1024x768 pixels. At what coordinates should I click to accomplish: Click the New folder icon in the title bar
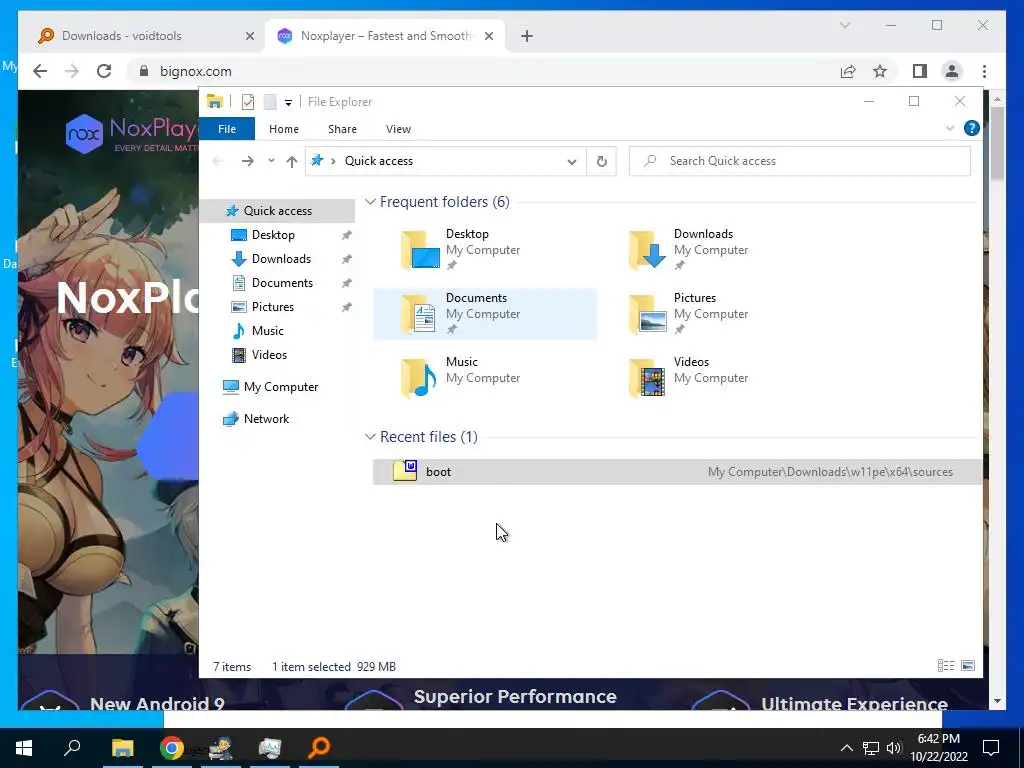[x=270, y=102]
